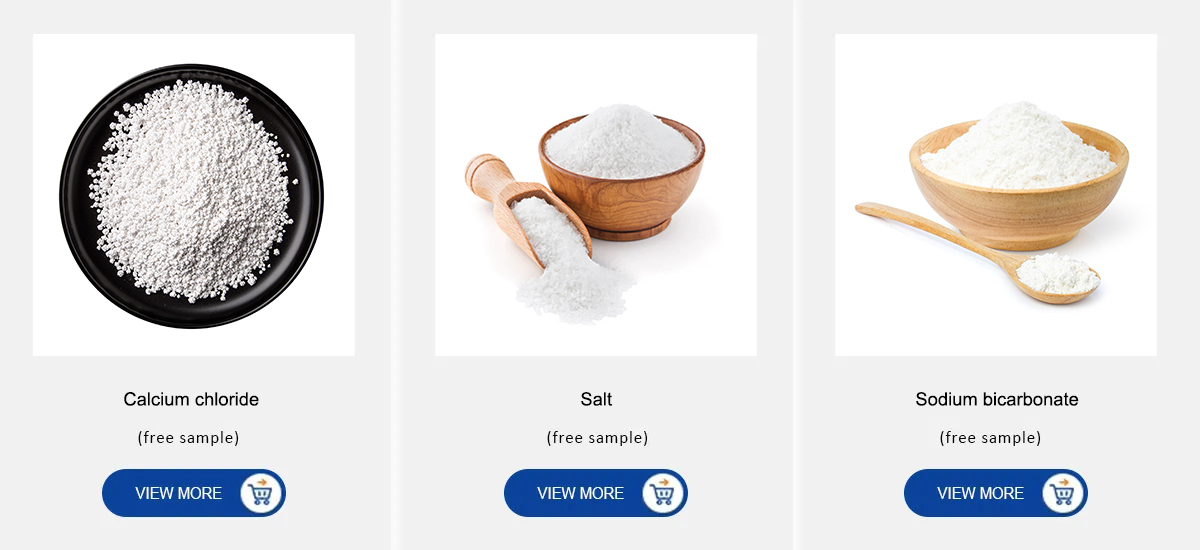Open the Calcium chloride product title
The image size is (1200, 550).
pyautogui.click(x=191, y=399)
